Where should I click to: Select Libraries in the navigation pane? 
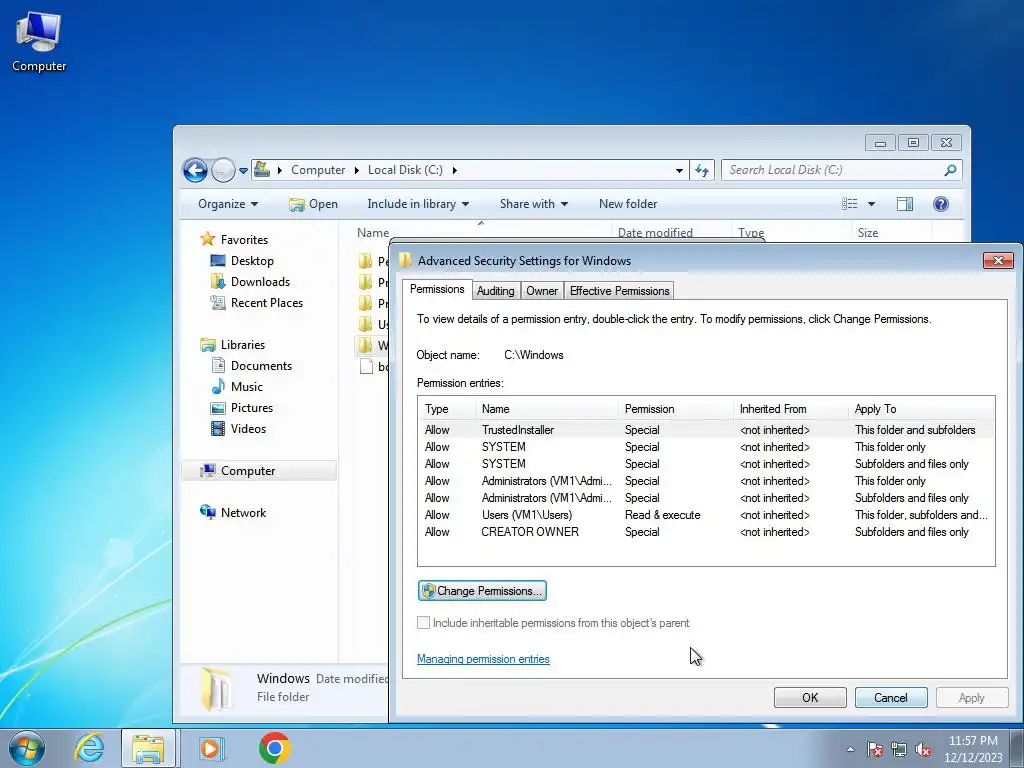point(233,345)
